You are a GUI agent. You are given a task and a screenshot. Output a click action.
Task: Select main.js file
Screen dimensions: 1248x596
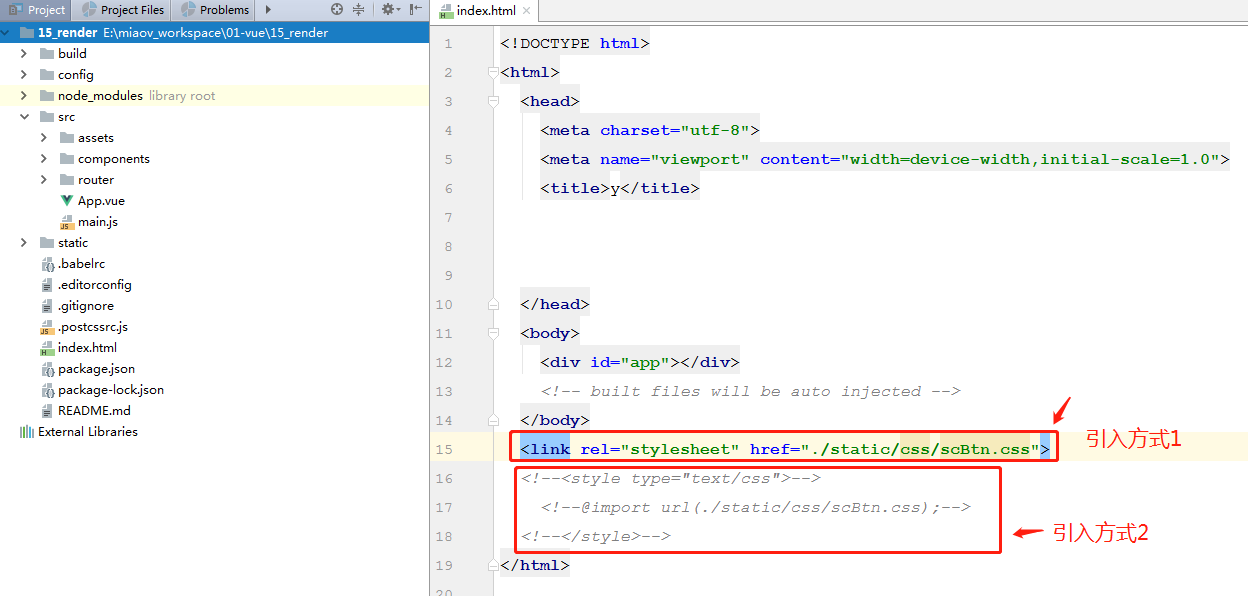pyautogui.click(x=98, y=221)
